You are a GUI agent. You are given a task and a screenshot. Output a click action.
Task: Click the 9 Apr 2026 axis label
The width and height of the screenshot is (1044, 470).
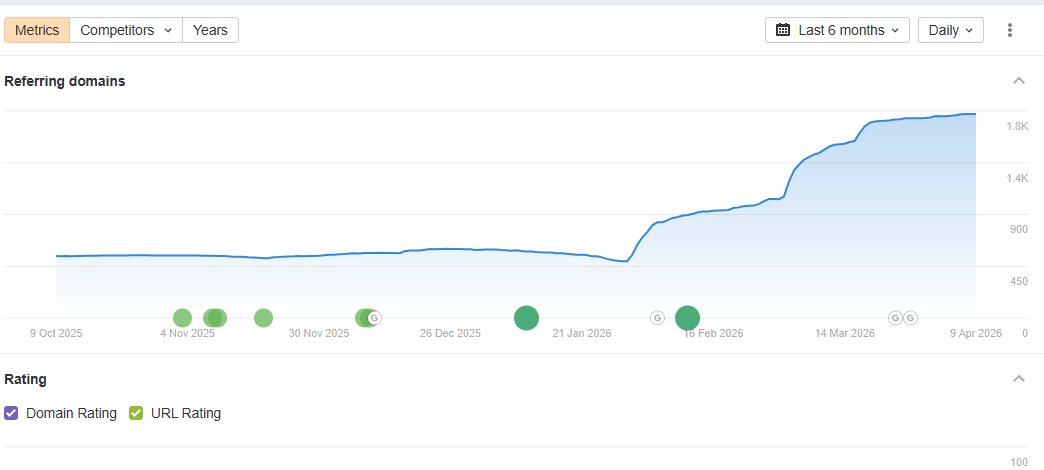pos(975,334)
